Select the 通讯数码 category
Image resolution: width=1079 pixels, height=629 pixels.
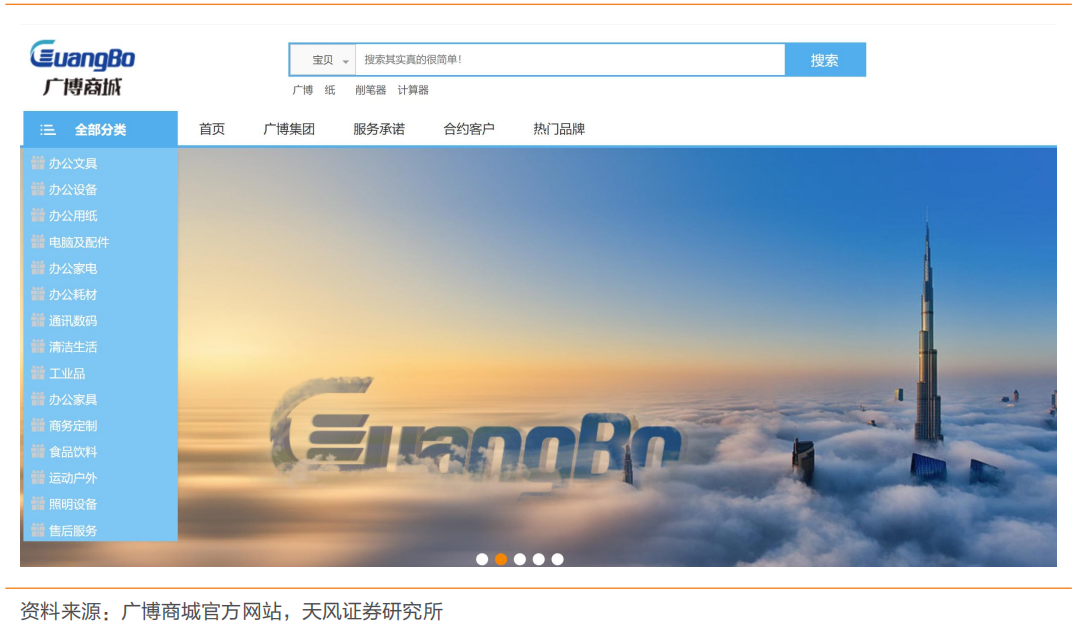[x=73, y=321]
